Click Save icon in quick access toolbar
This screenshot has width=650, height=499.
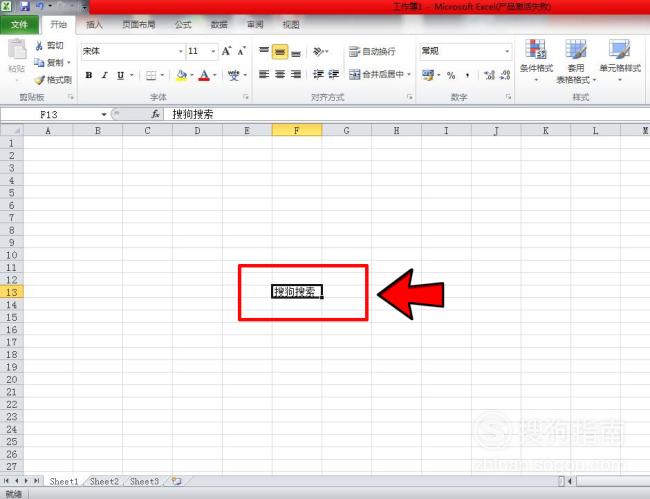(x=24, y=6)
